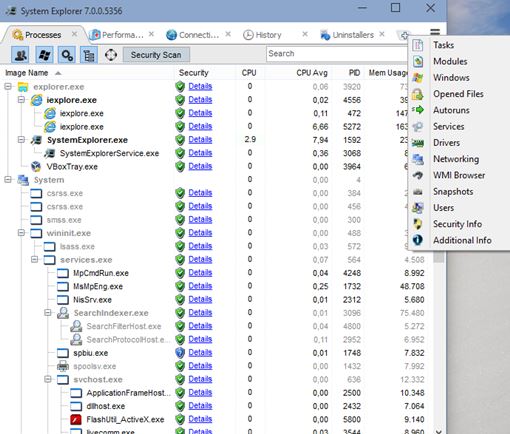Collapse the wininit.exe node

[x=21, y=233]
